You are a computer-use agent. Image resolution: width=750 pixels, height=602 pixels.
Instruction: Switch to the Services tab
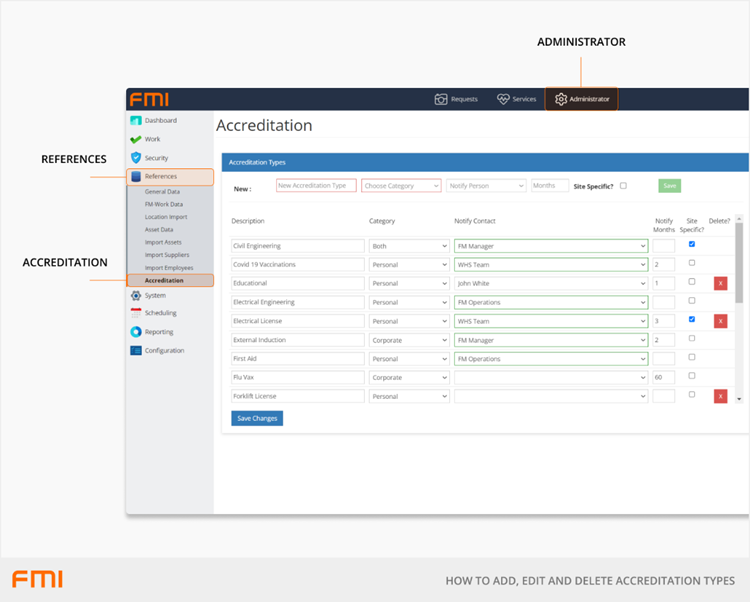(x=517, y=99)
